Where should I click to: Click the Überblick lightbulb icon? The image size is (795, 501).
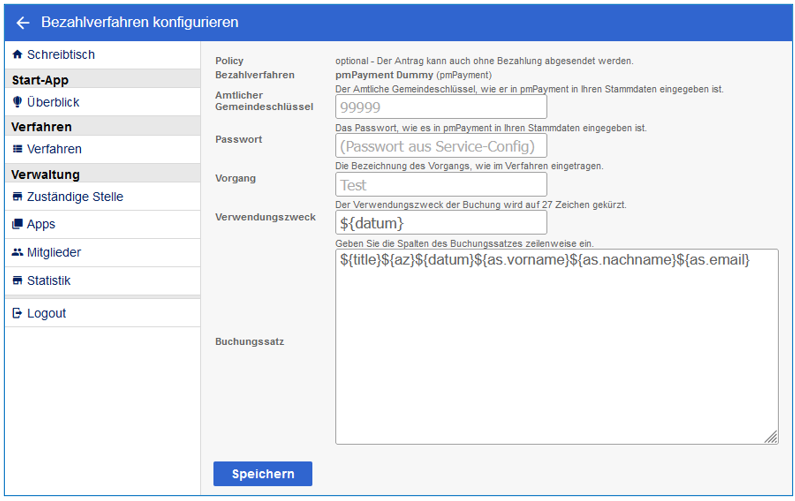(17, 102)
